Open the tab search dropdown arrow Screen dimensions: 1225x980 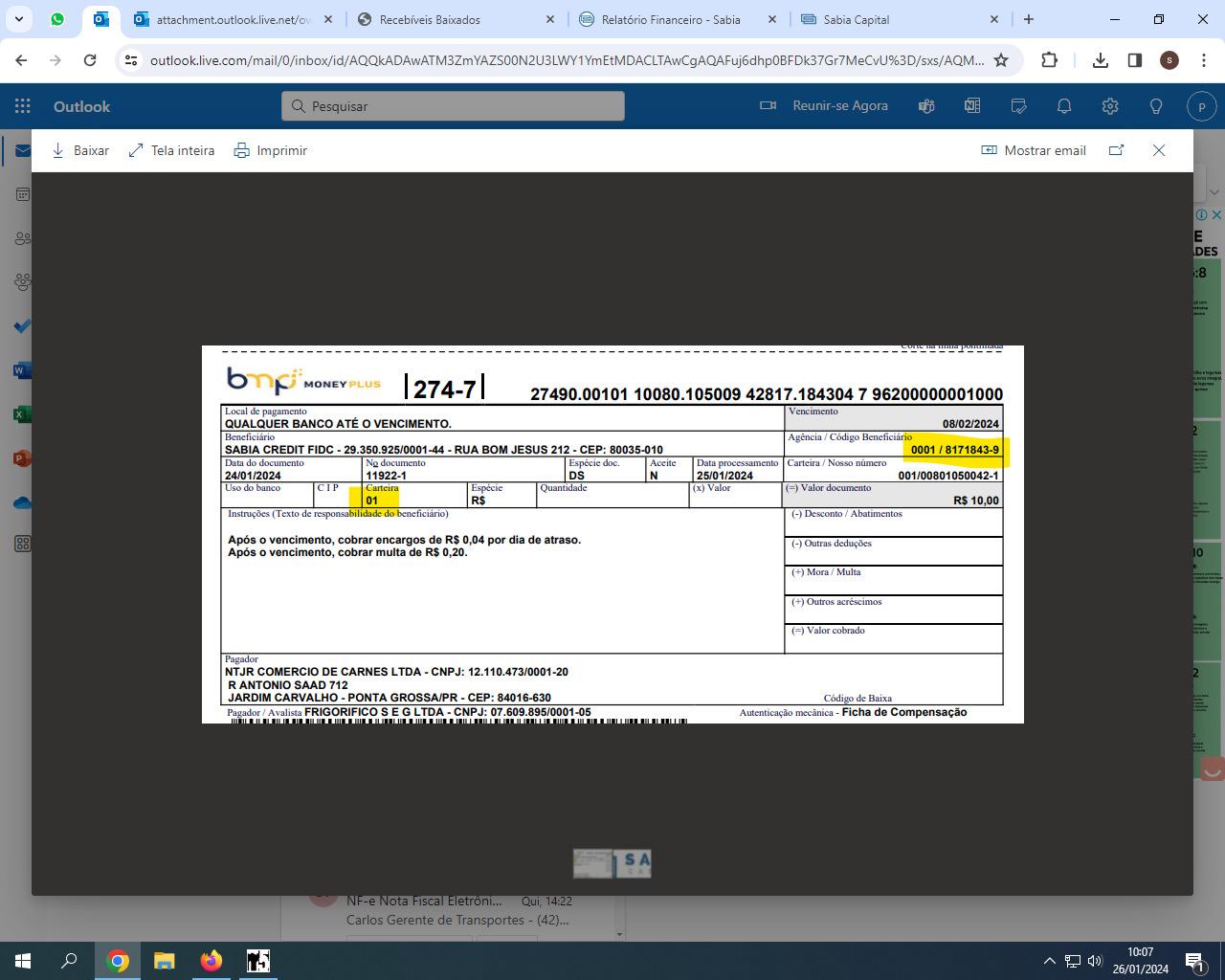(x=19, y=19)
